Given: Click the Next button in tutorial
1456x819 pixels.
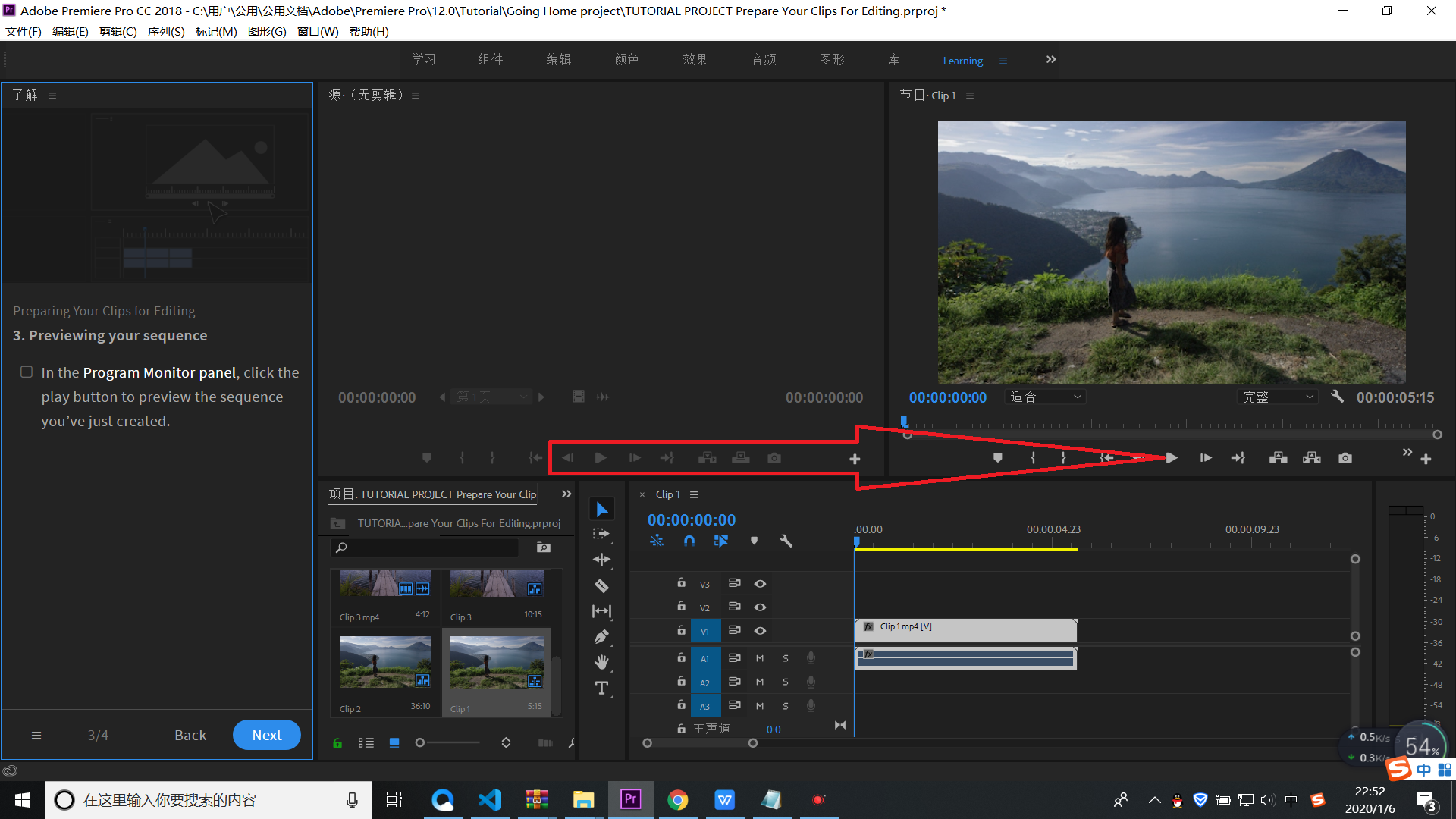Looking at the screenshot, I should (x=267, y=735).
